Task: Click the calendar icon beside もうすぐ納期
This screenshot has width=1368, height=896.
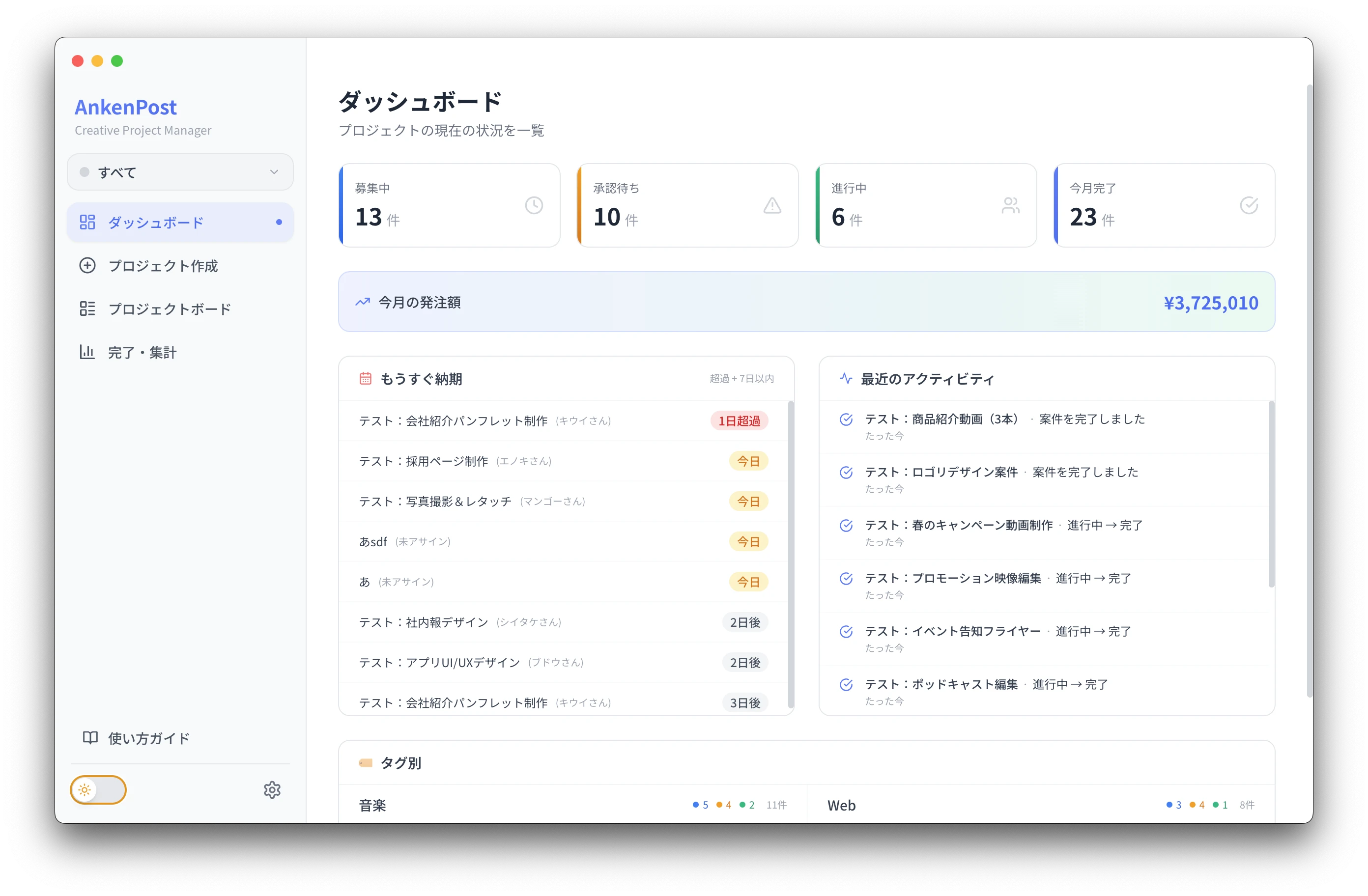Action: (x=365, y=378)
